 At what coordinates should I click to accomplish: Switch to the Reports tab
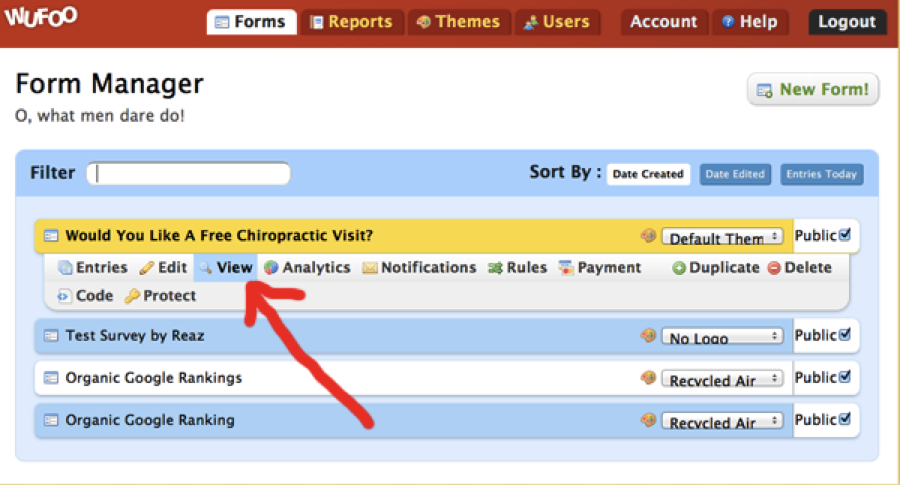(x=352, y=22)
